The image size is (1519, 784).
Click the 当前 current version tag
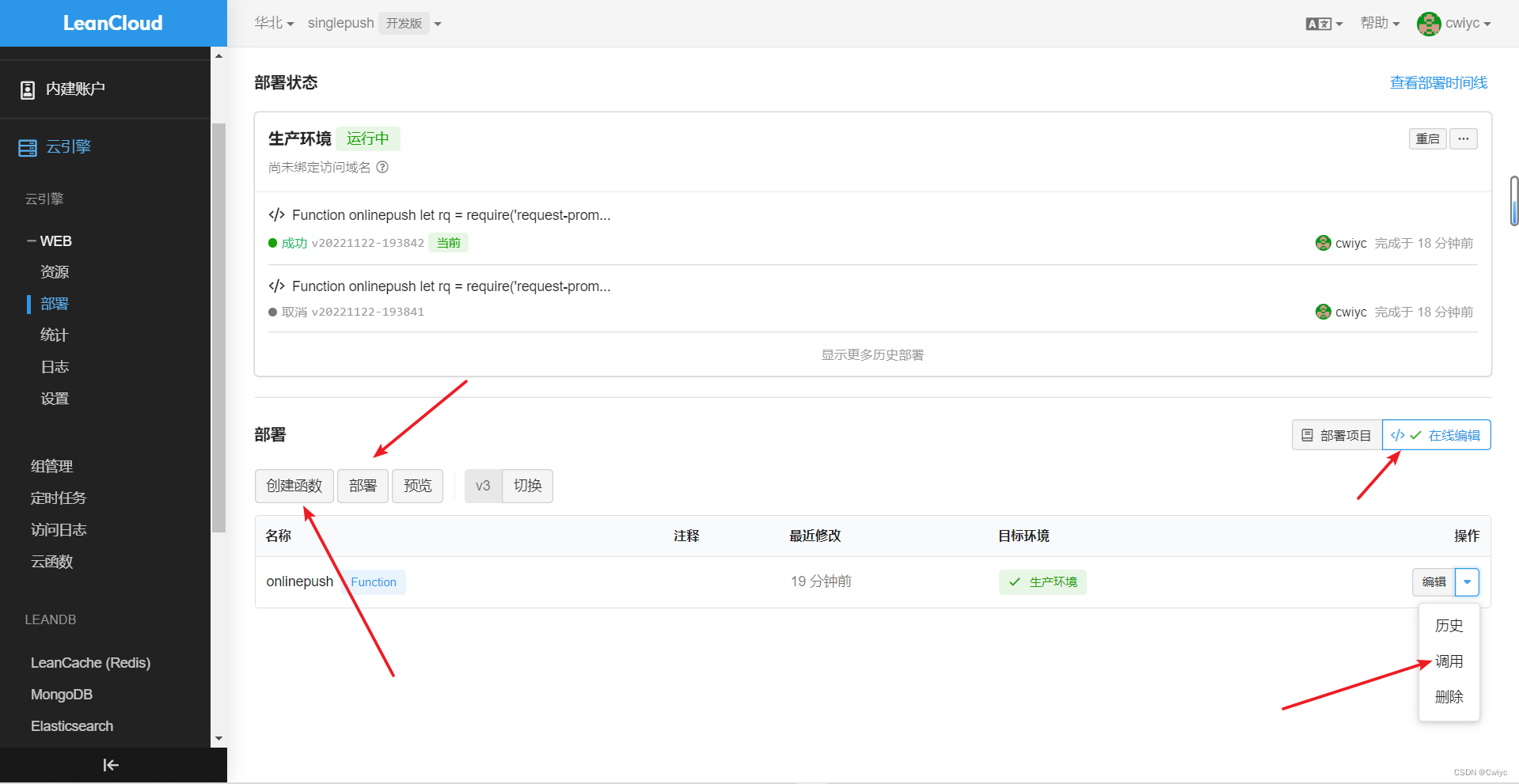pos(449,243)
